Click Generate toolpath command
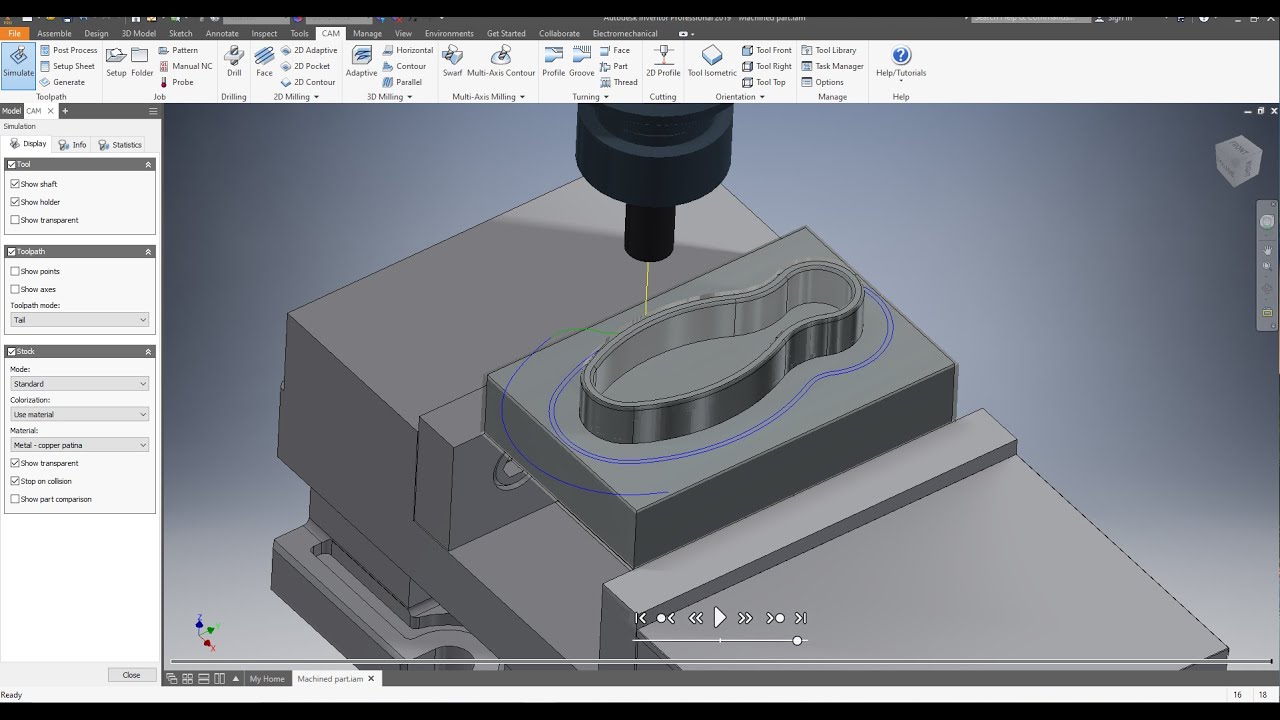The image size is (1280, 720). [x=62, y=82]
